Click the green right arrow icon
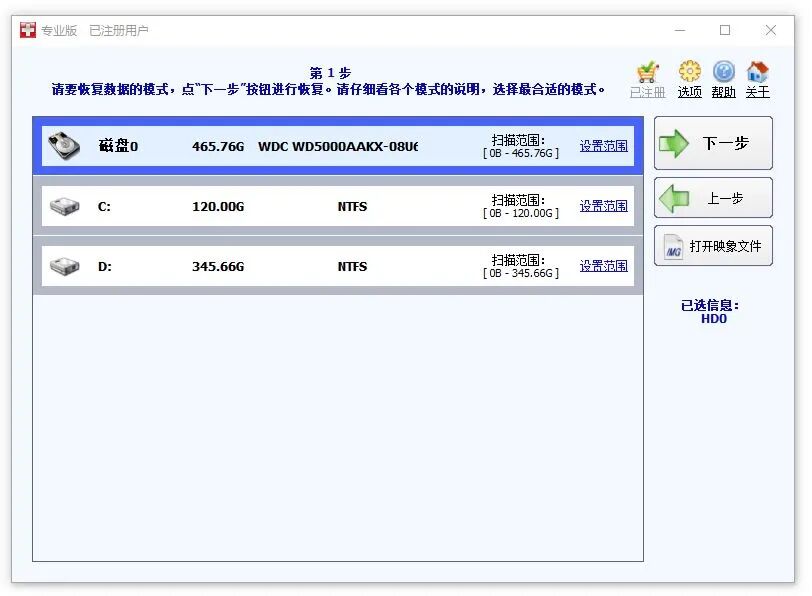812x596 pixels. [x=674, y=143]
